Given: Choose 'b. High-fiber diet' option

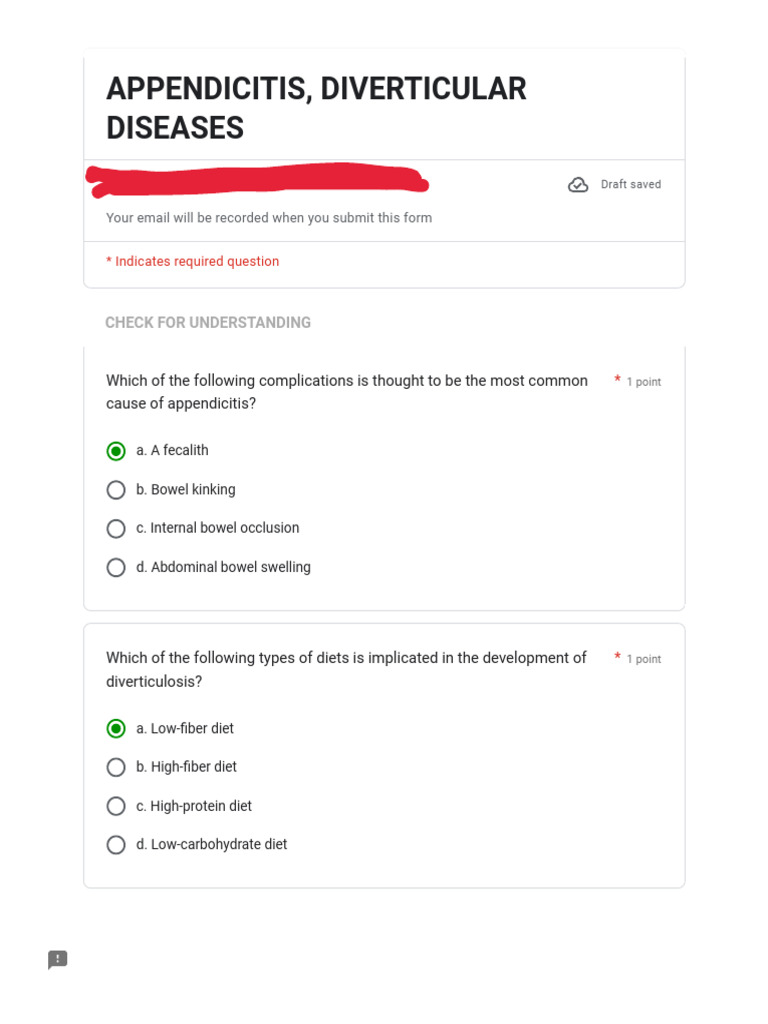Looking at the screenshot, I should [x=116, y=767].
